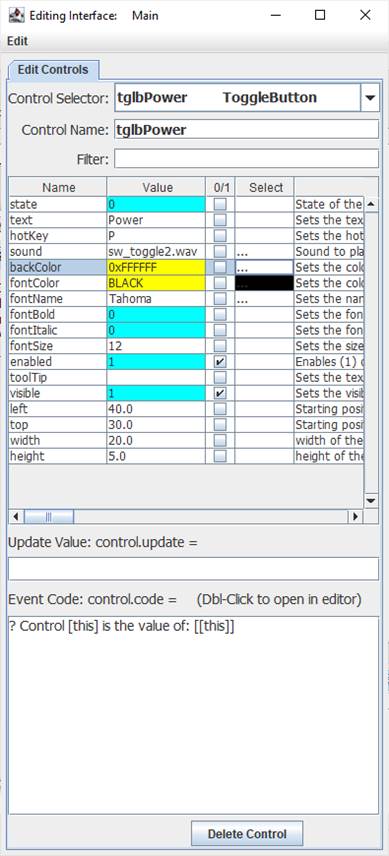The image size is (389, 856).
Task: Click the horizontal scrollbar thumb
Action: (49, 516)
